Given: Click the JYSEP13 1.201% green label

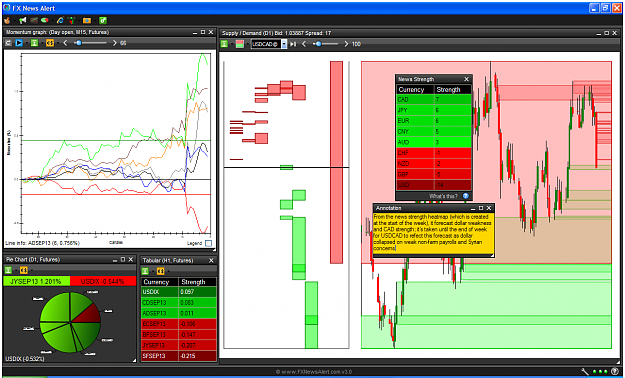Looking at the screenshot, I should click(x=36, y=282).
